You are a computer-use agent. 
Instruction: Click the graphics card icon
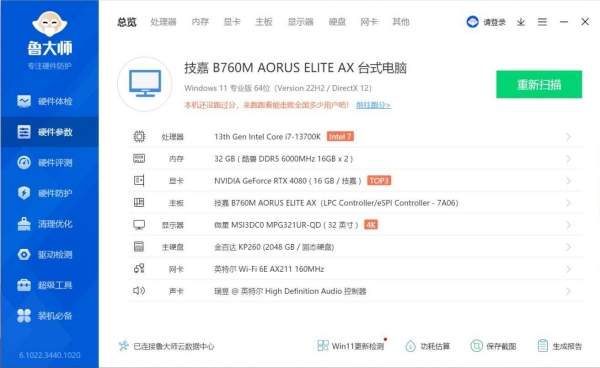point(139,180)
